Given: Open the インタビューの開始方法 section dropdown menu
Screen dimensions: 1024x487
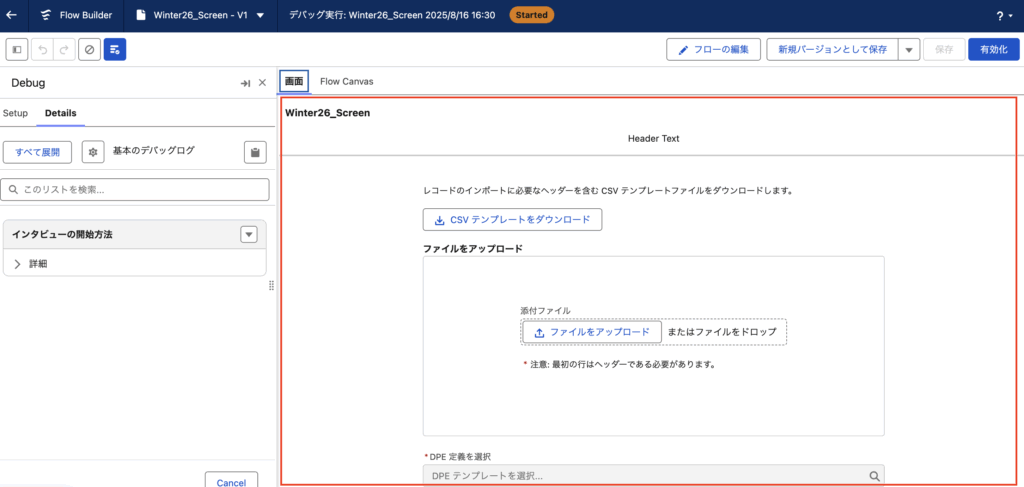Looking at the screenshot, I should [249, 234].
